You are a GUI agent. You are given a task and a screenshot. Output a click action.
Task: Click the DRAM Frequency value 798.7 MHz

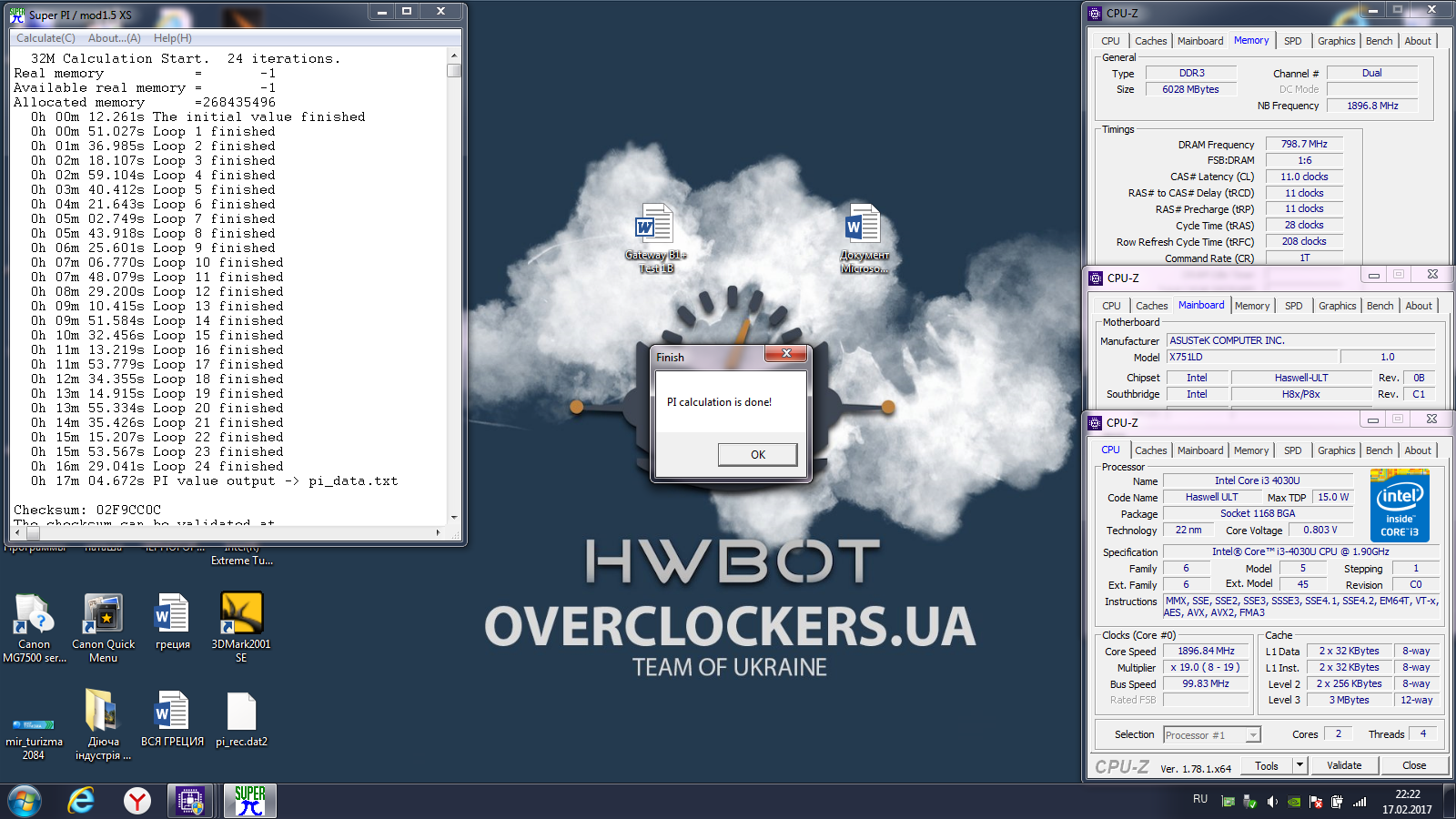pos(1304,145)
